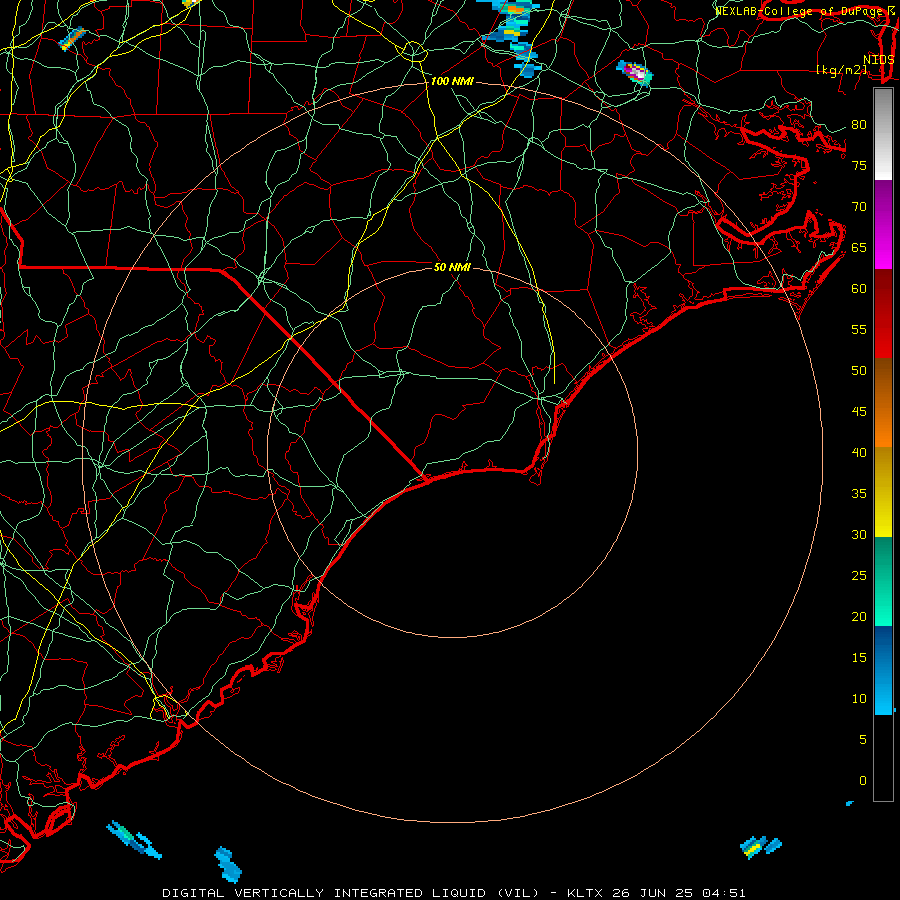Click the 5 scale value
Viewport: 900px width, 900px height.
coord(863,740)
